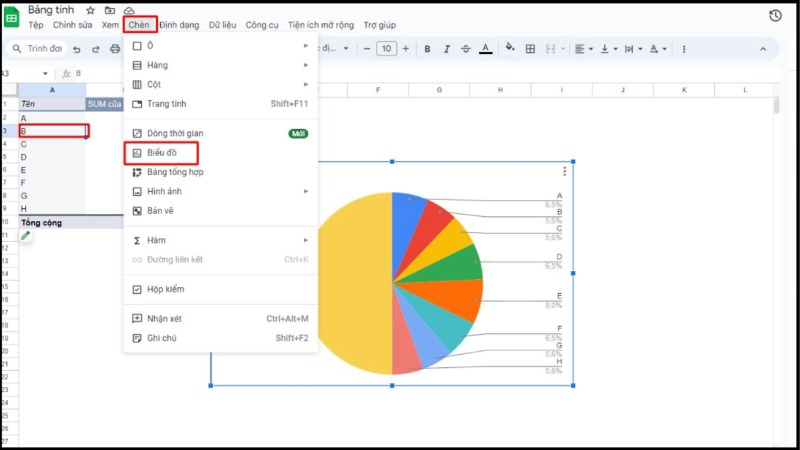Screen dimensions: 800x450
Task: Open the text color picker
Action: pos(486,49)
